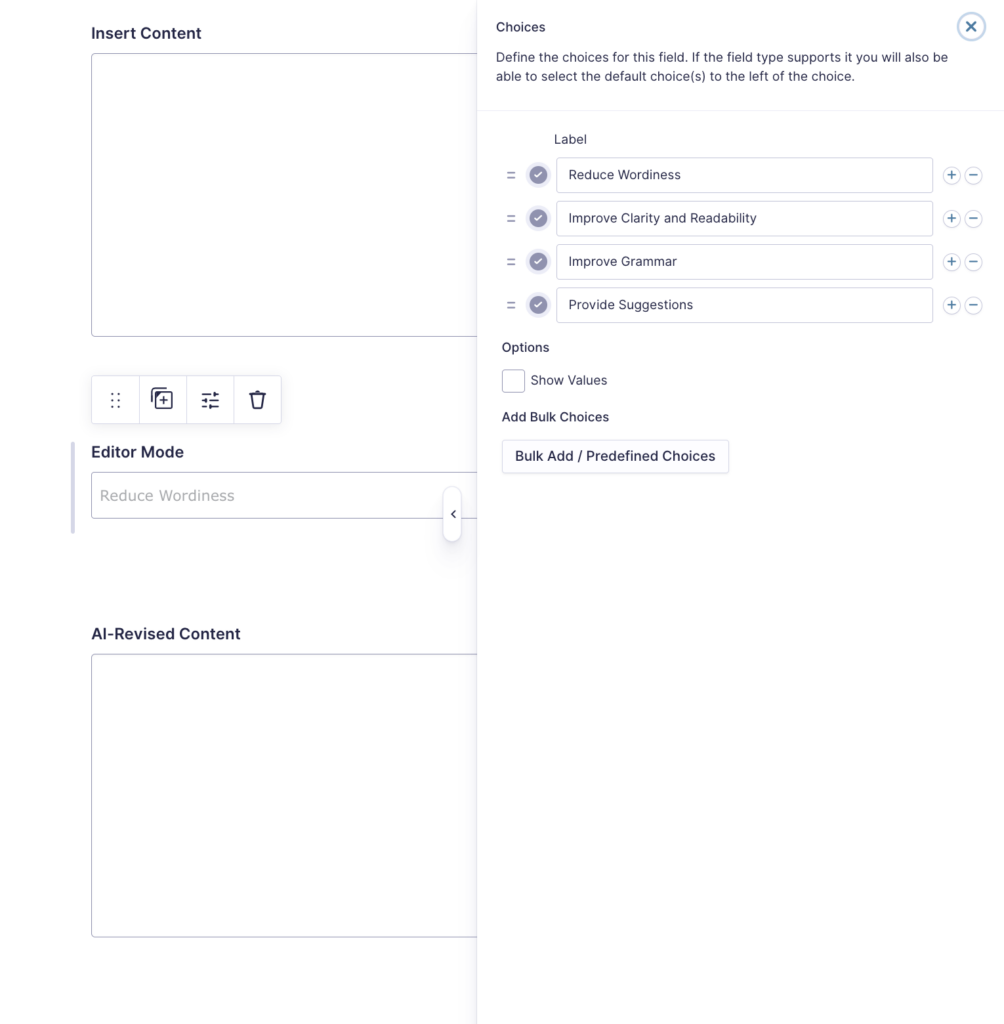Close the Choices panel
This screenshot has height=1024, width=1004.
(x=971, y=26)
